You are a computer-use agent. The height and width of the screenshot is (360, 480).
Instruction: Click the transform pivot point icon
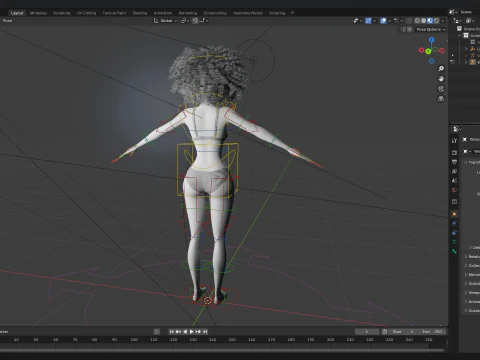pyautogui.click(x=184, y=21)
